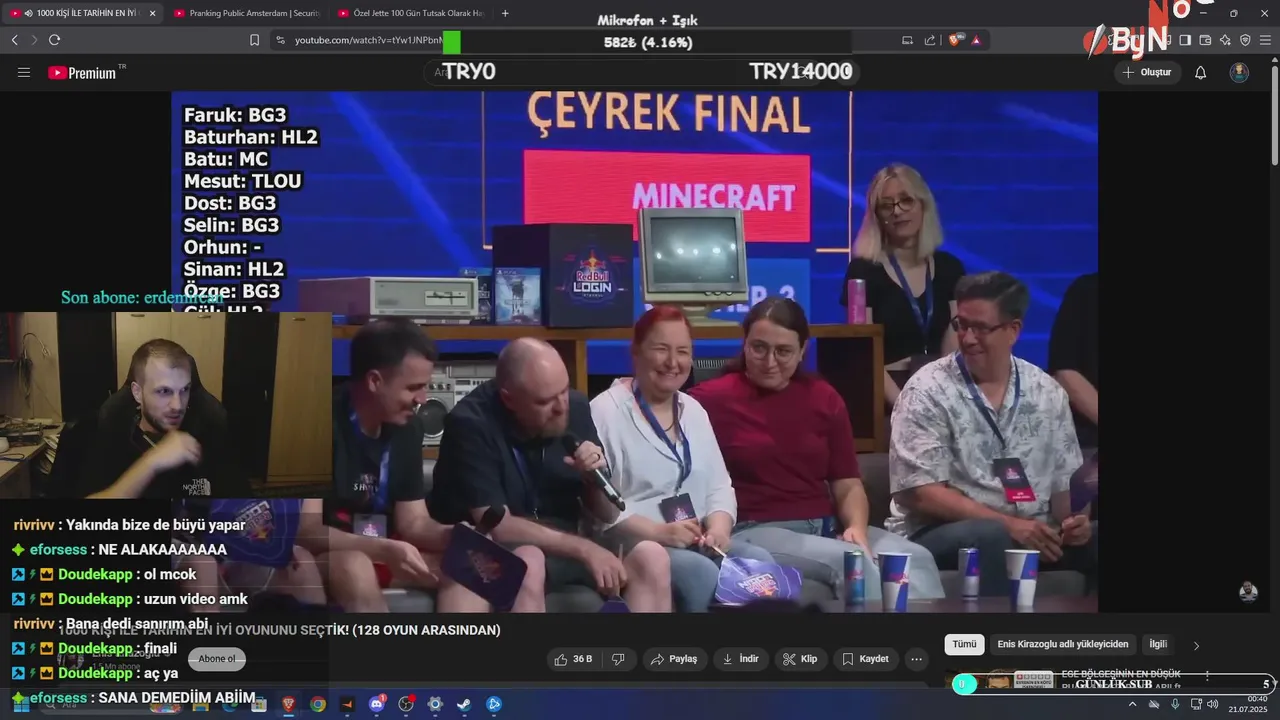Open a new browser tab

(505, 13)
